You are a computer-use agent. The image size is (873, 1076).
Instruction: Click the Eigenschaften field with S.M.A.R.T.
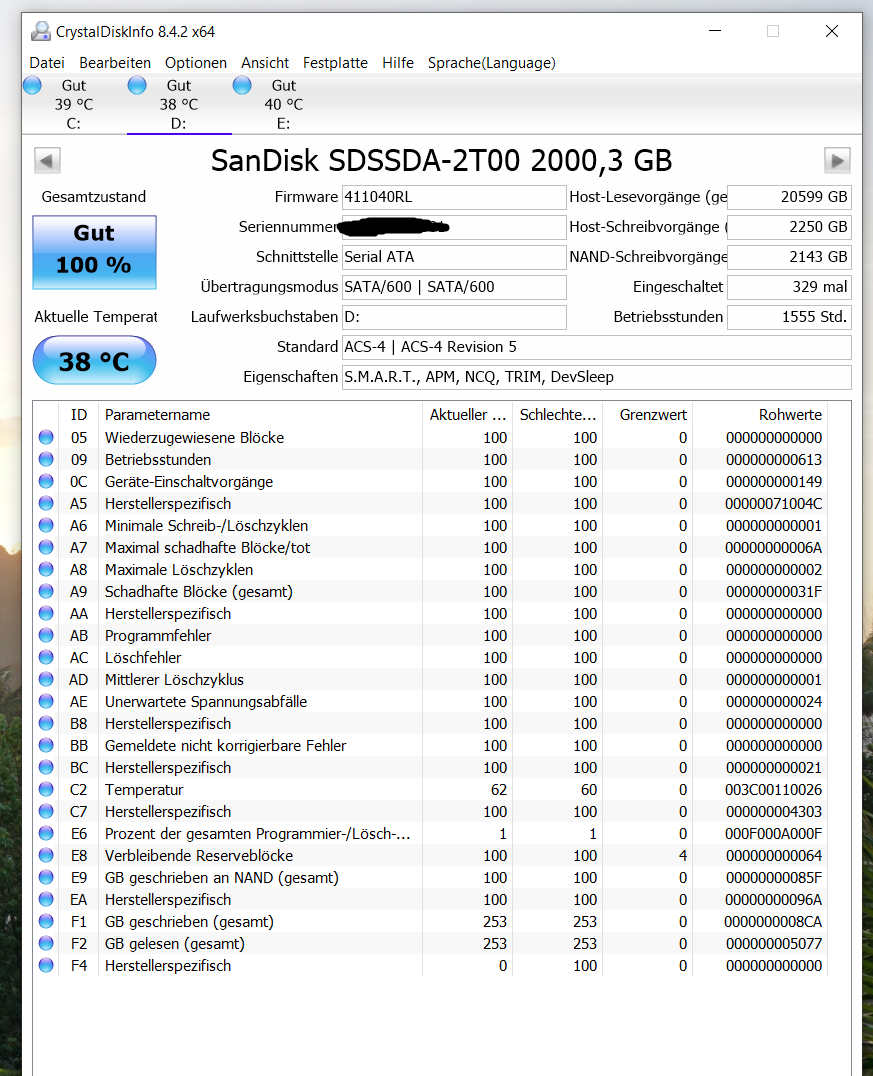(x=596, y=377)
